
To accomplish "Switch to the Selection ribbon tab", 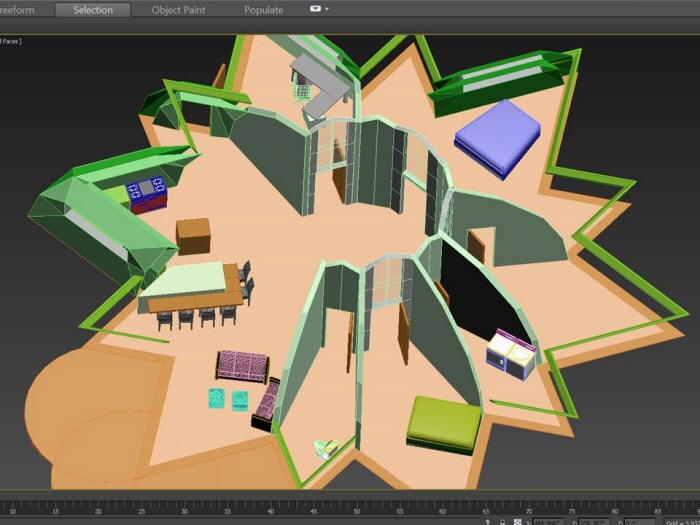I will pyautogui.click(x=92, y=10).
